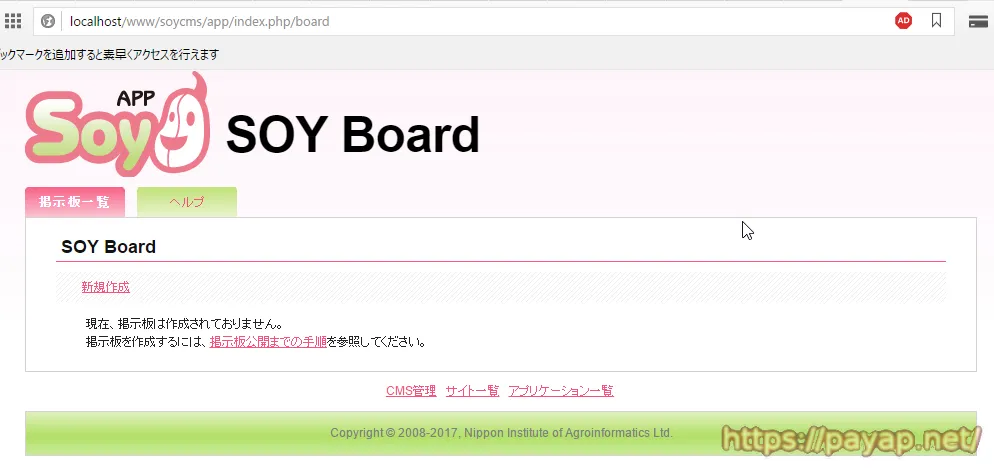Open the ヘルプ tab
994x469 pixels.
click(187, 202)
